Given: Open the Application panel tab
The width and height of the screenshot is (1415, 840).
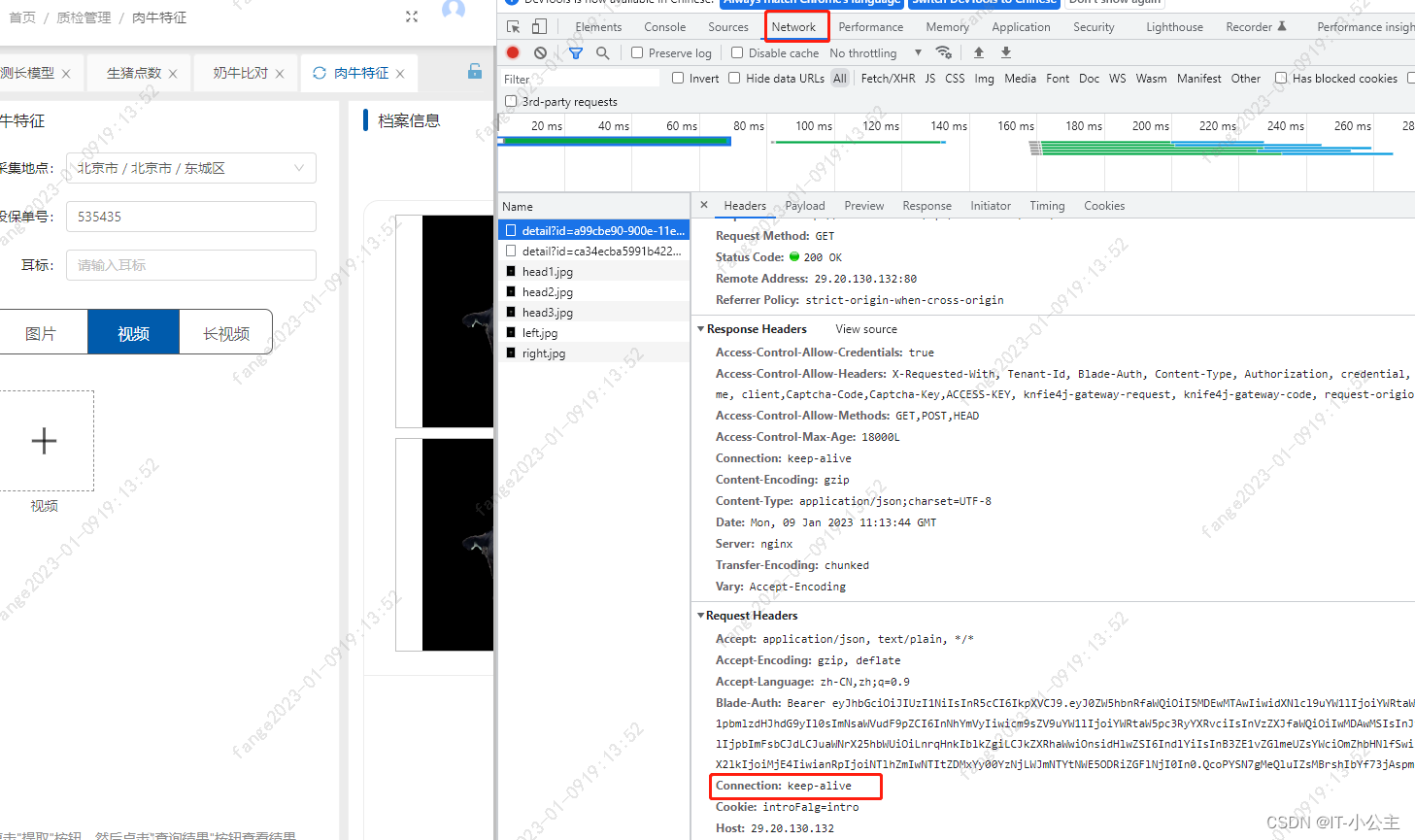Looking at the screenshot, I should coord(1021,27).
